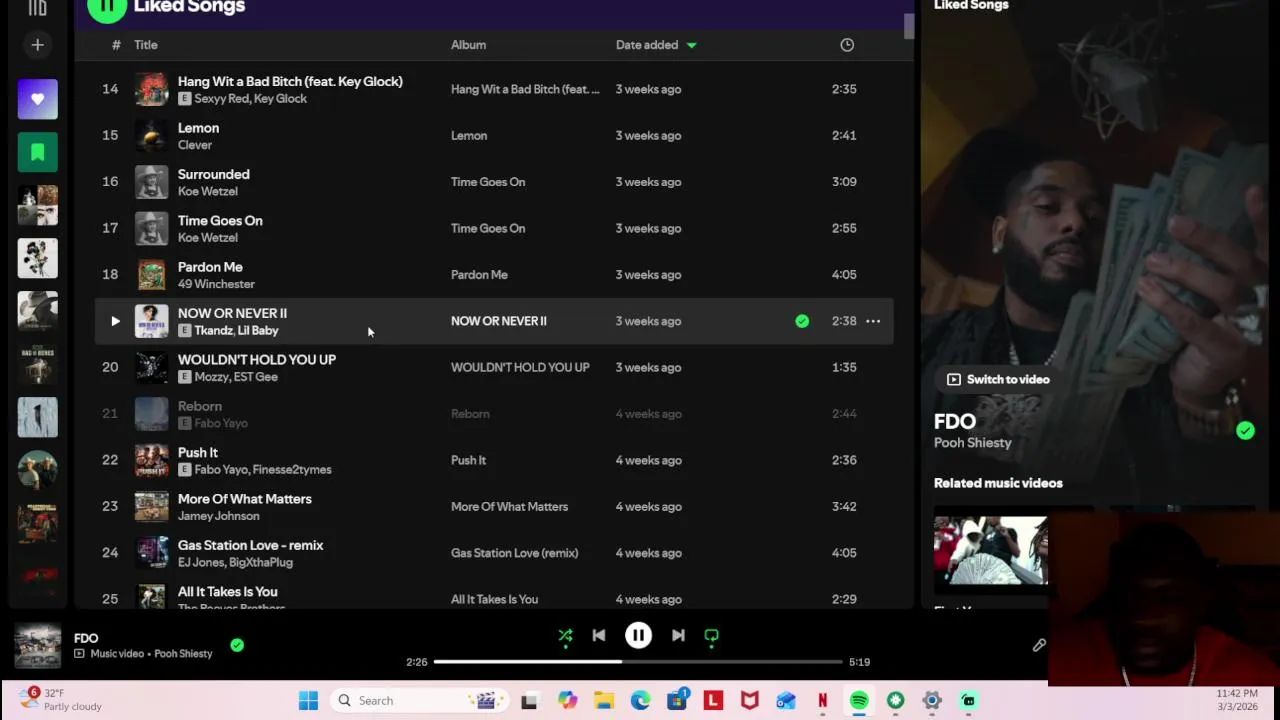The width and height of the screenshot is (1280, 720).
Task: Click the track list vertical scrollbar
Action: pyautogui.click(x=909, y=26)
